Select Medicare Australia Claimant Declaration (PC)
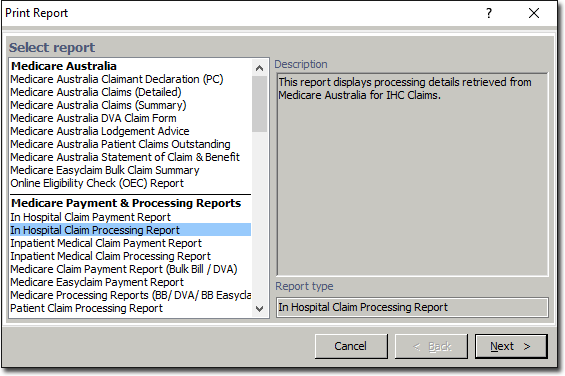The height and width of the screenshot is (376, 565). [x=117, y=79]
